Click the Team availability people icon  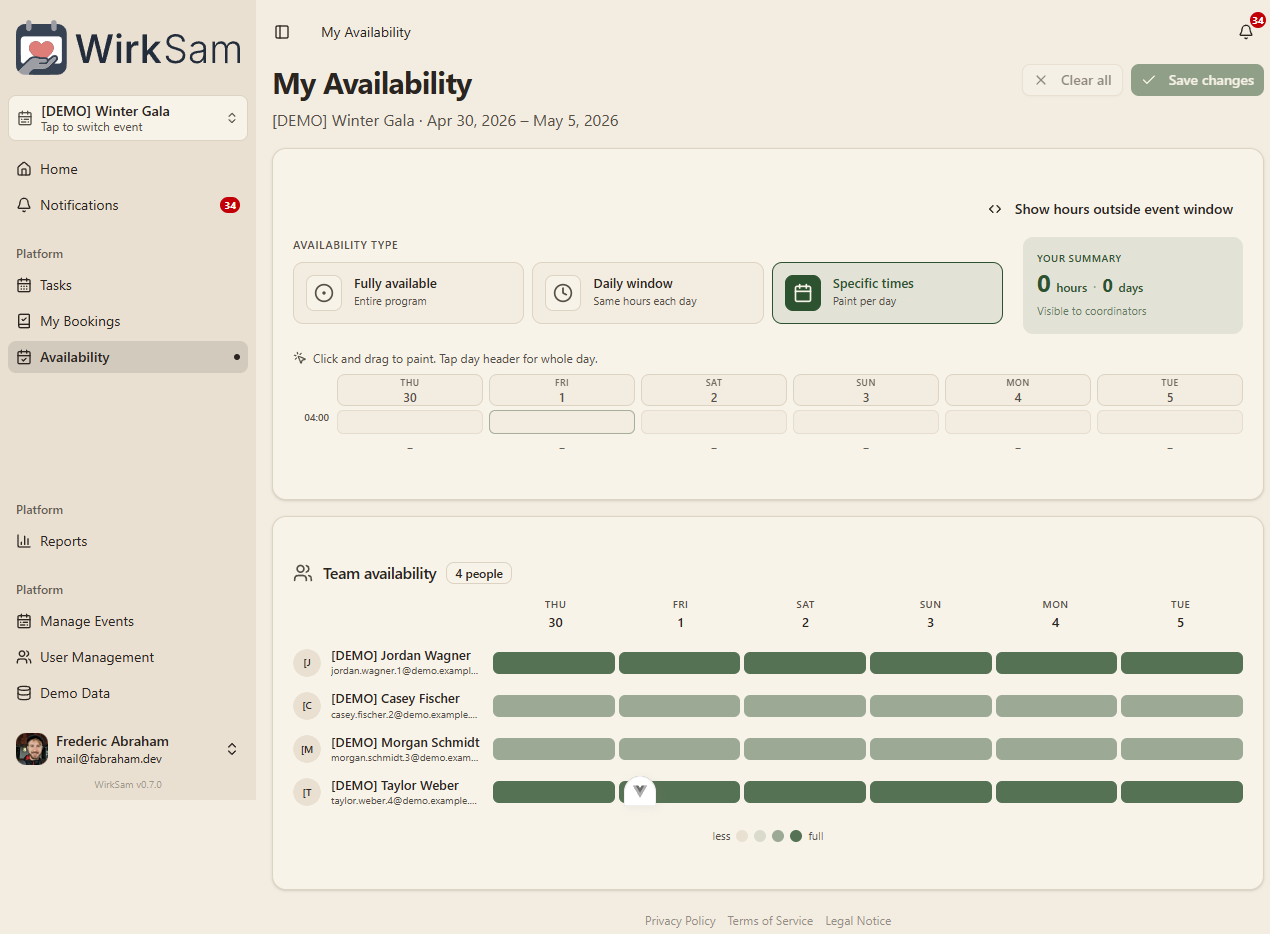tap(303, 573)
